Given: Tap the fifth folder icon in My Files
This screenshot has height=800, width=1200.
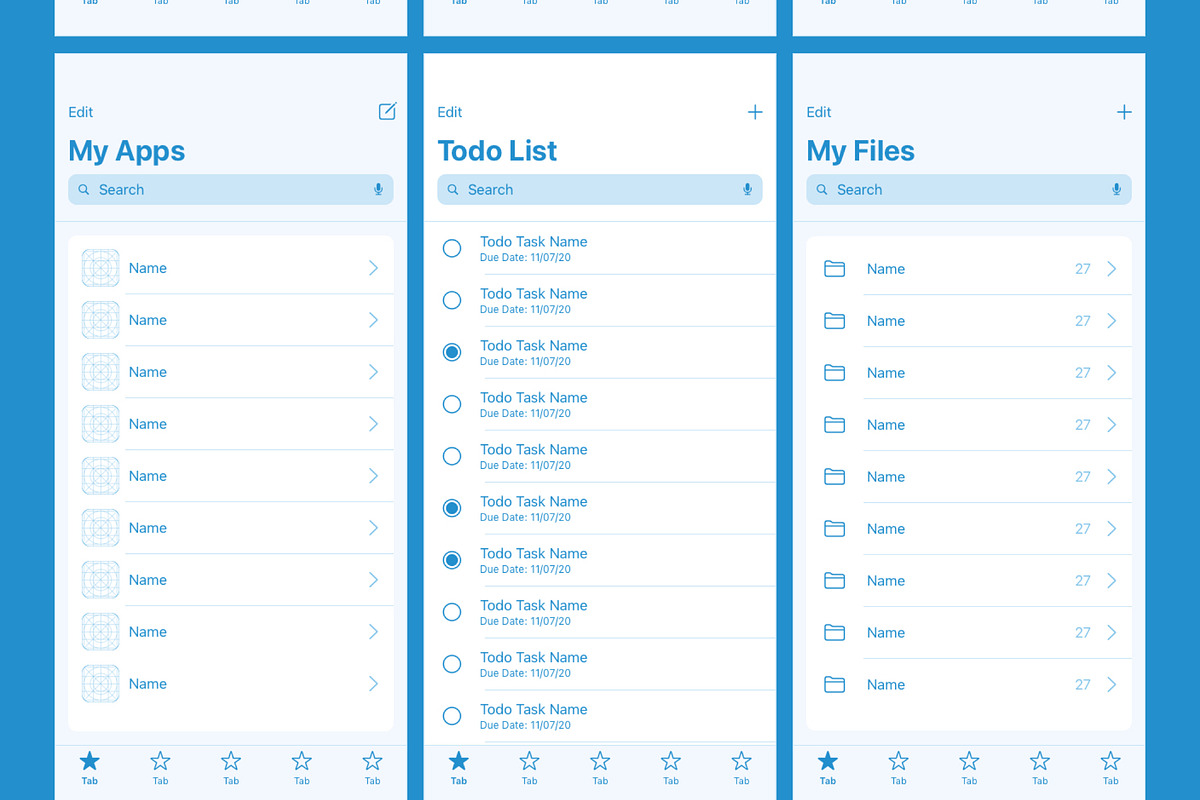Looking at the screenshot, I should coord(834,476).
